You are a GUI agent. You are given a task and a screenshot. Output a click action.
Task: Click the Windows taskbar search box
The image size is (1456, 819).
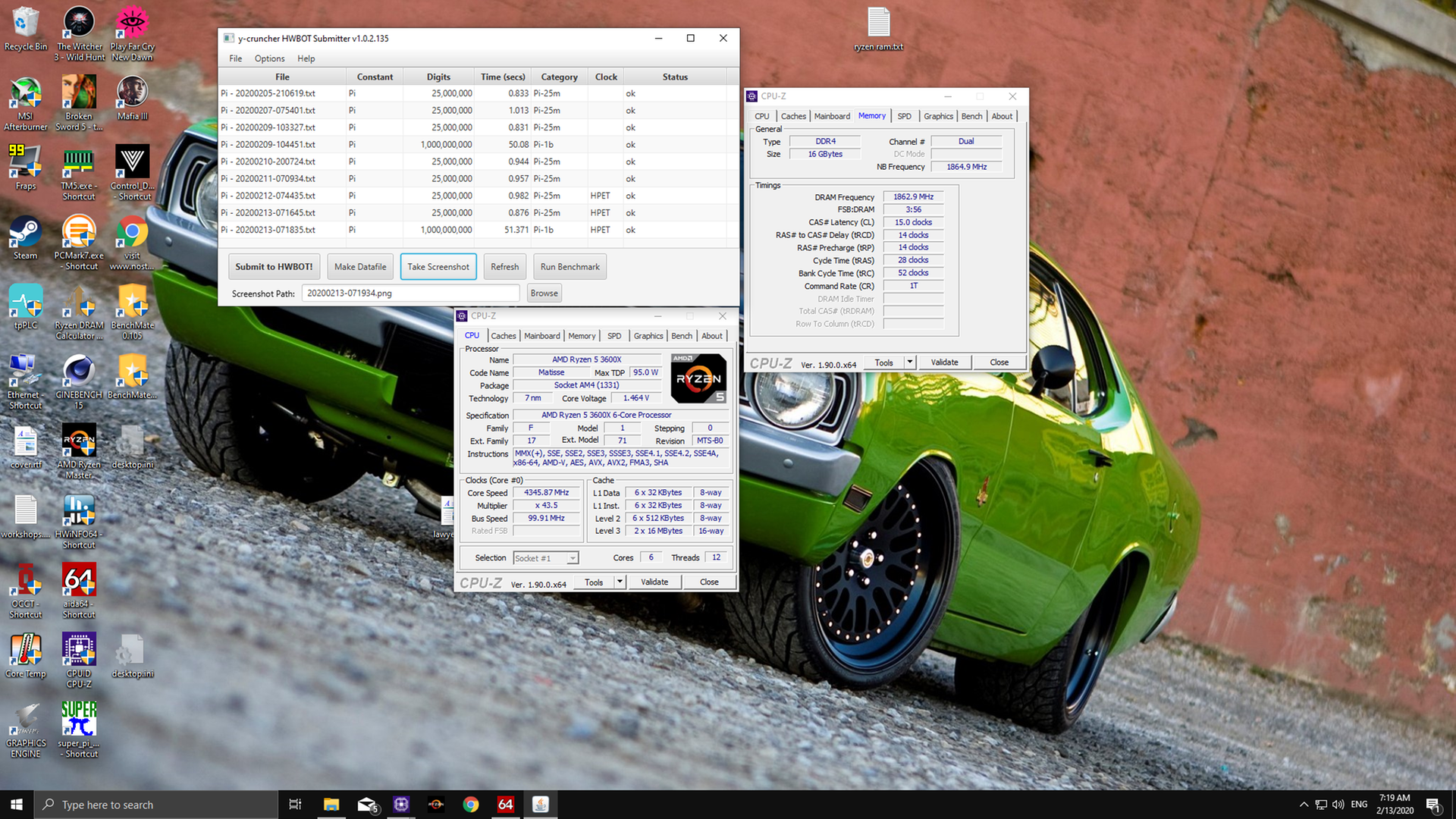pos(156,805)
